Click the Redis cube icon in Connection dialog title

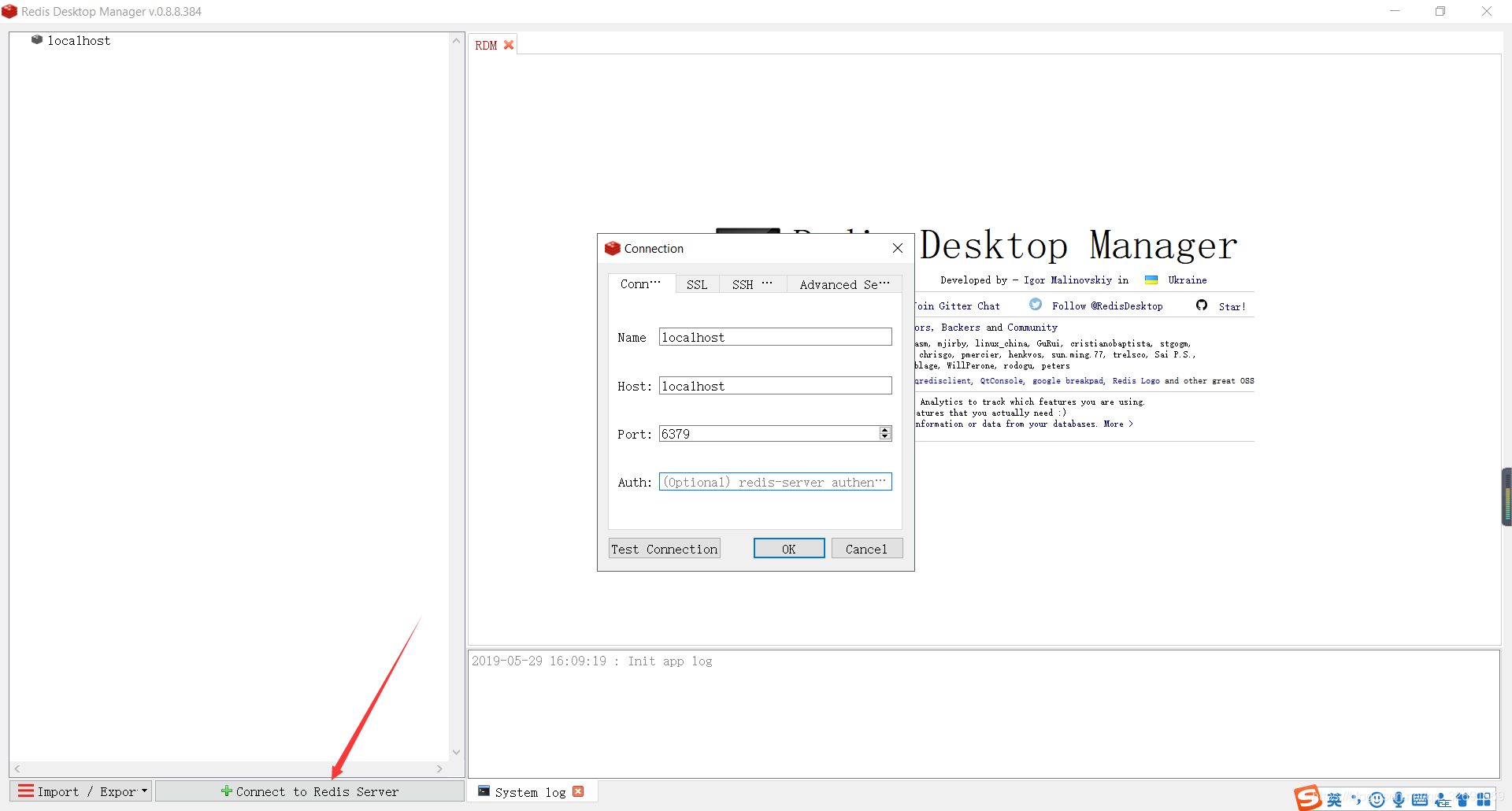(612, 248)
